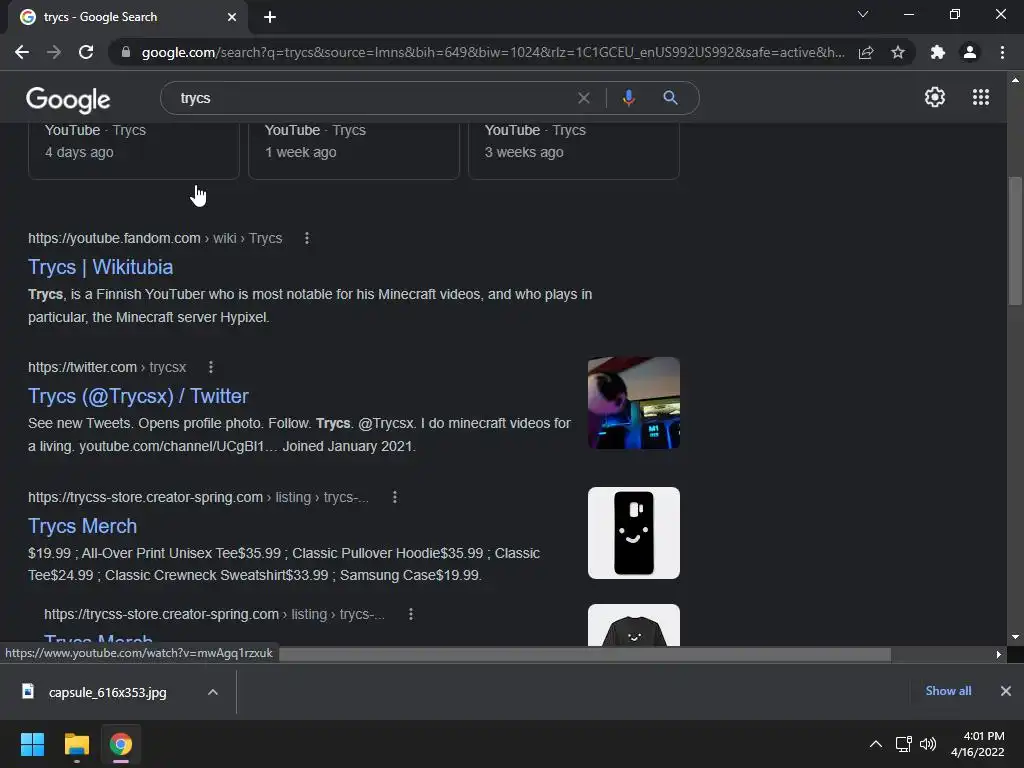This screenshot has width=1024, height=768.
Task: Open more options for second creator-spring result
Action: pyautogui.click(x=411, y=614)
